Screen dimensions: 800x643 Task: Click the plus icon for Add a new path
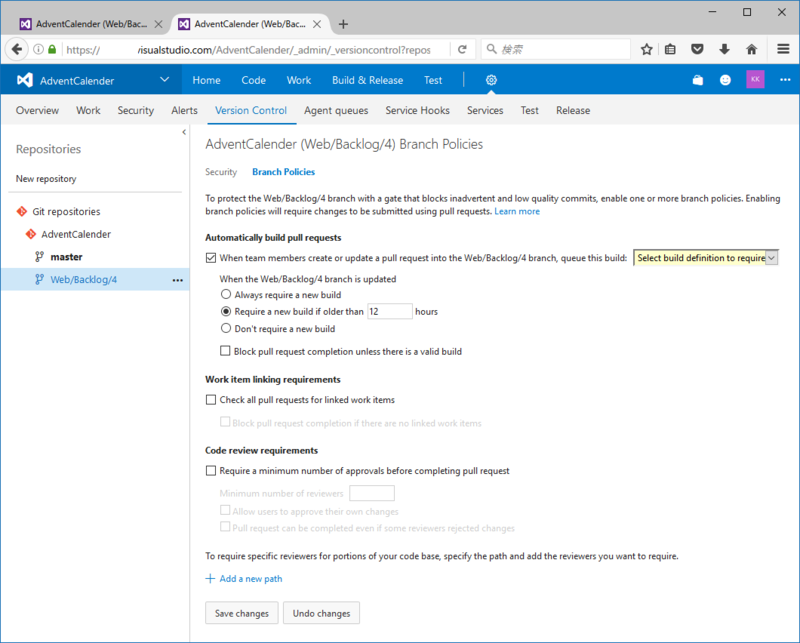click(210, 579)
